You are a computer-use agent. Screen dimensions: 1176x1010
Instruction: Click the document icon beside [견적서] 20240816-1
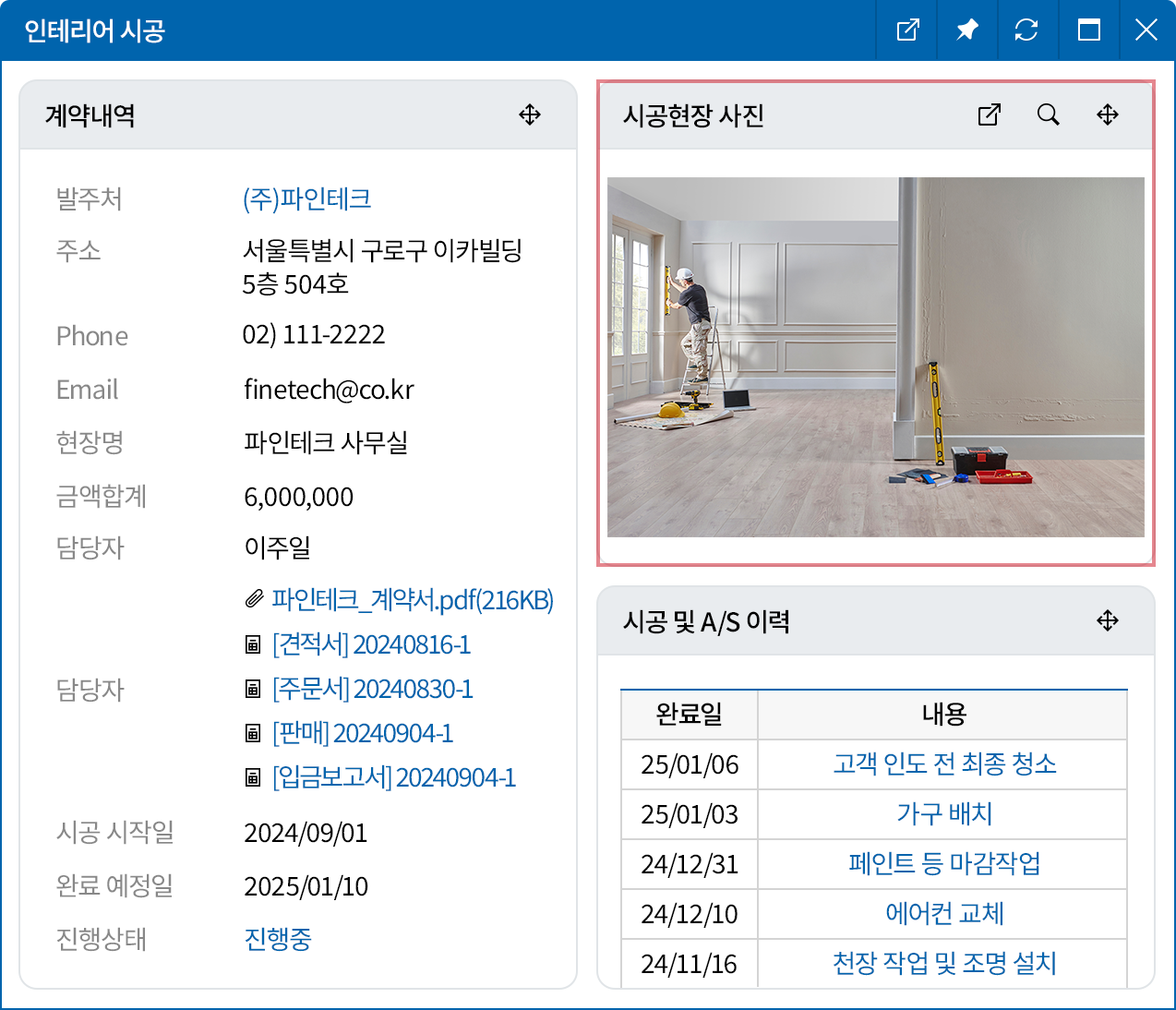coord(253,644)
